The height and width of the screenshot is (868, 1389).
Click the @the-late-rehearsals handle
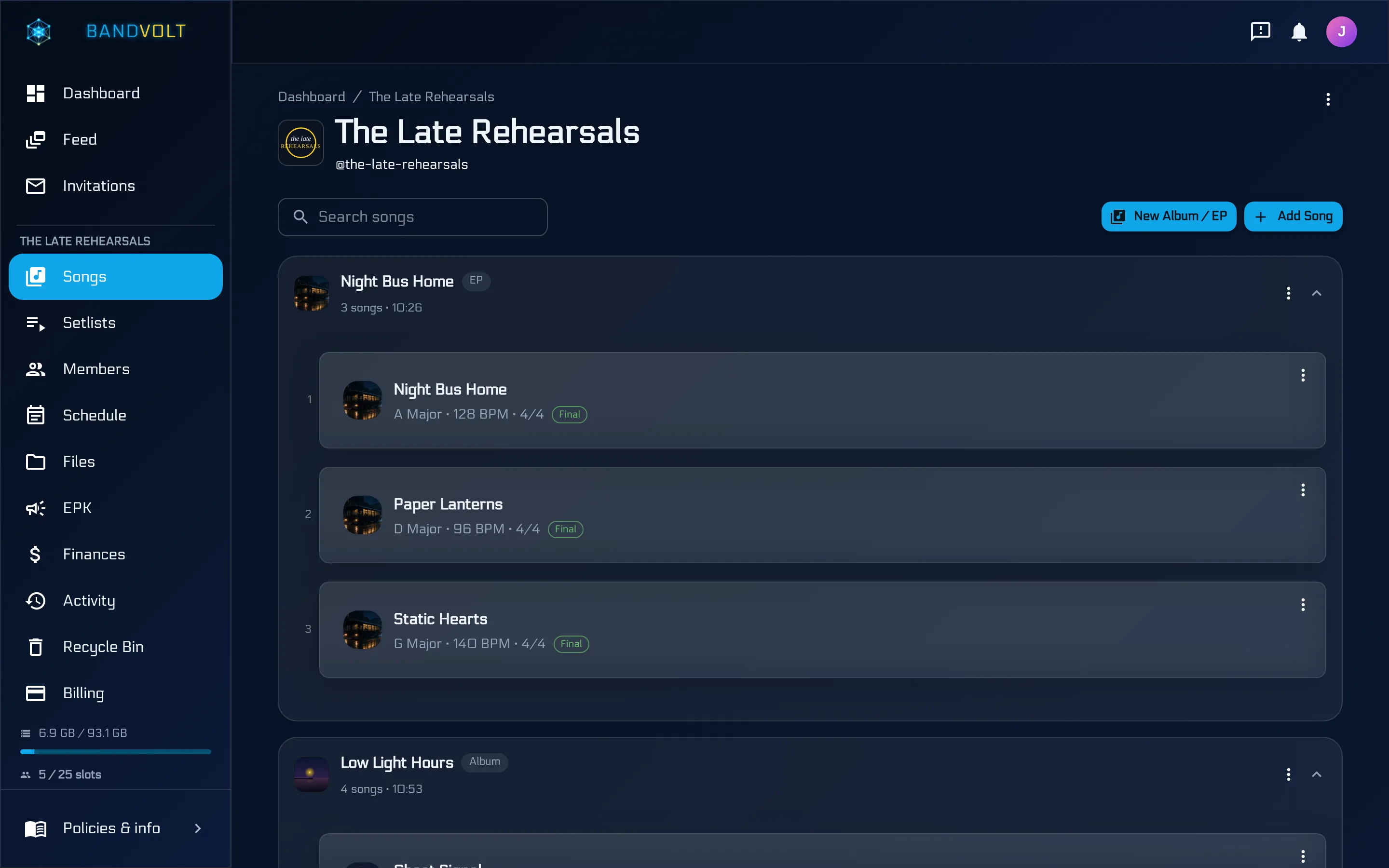[x=402, y=165]
